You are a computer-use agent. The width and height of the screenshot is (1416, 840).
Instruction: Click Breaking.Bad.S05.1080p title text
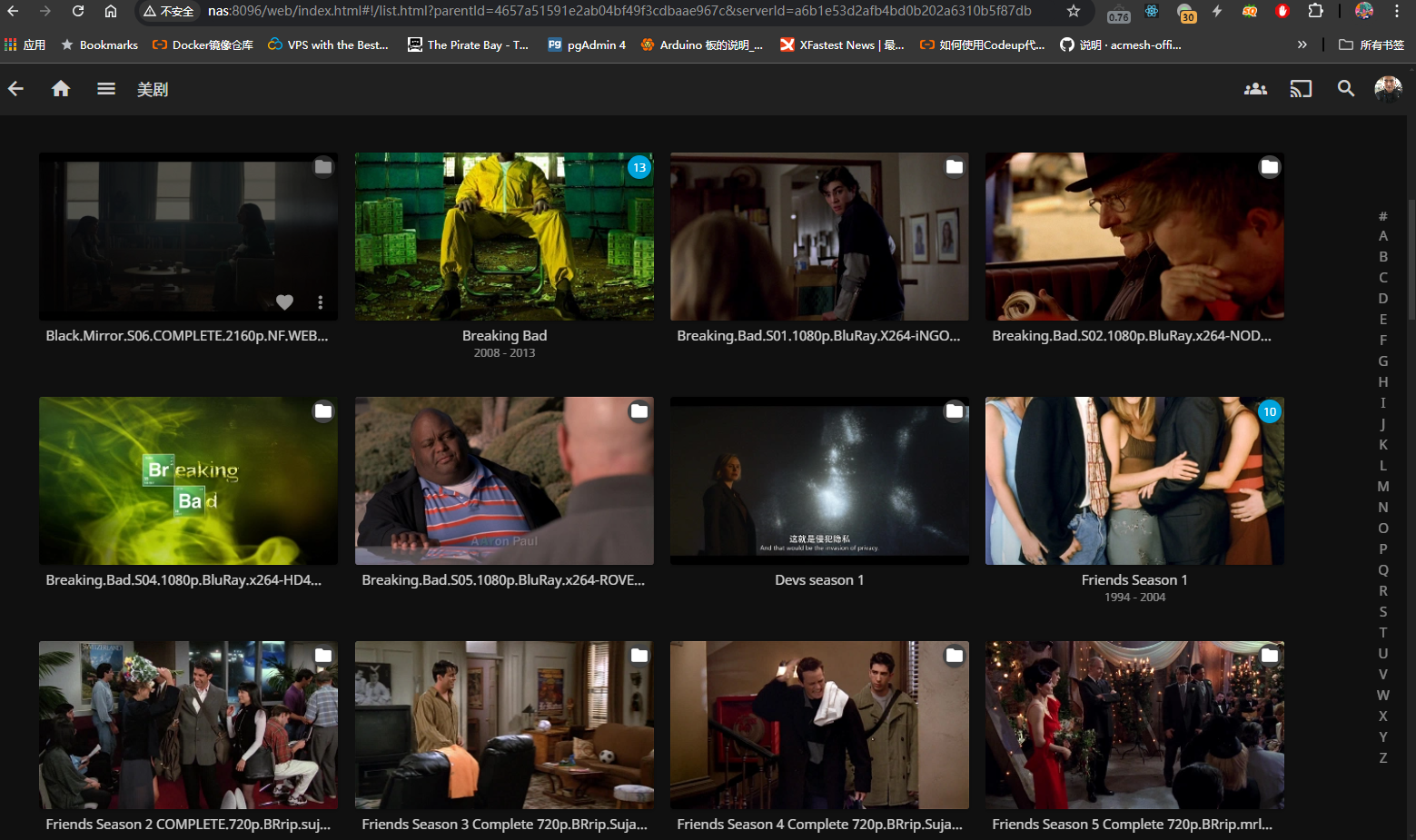[x=503, y=579]
